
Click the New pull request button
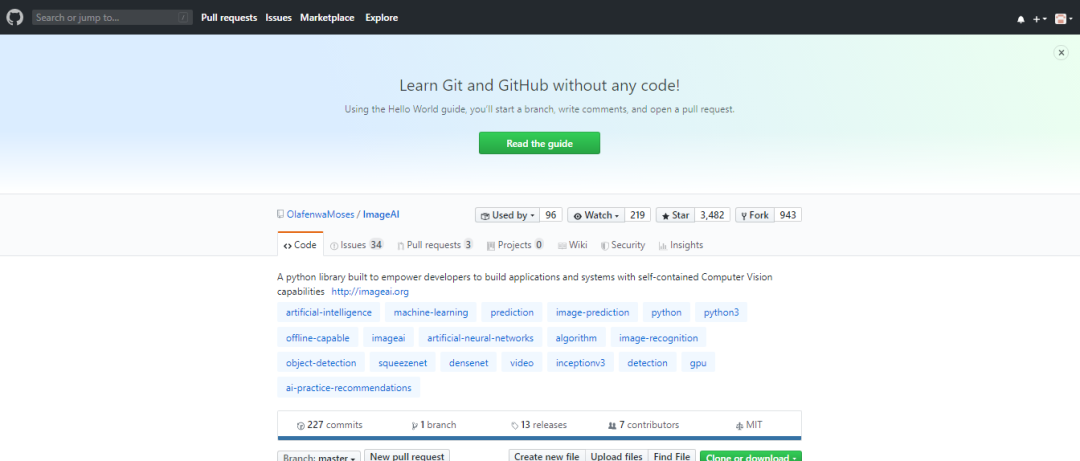pos(407,455)
